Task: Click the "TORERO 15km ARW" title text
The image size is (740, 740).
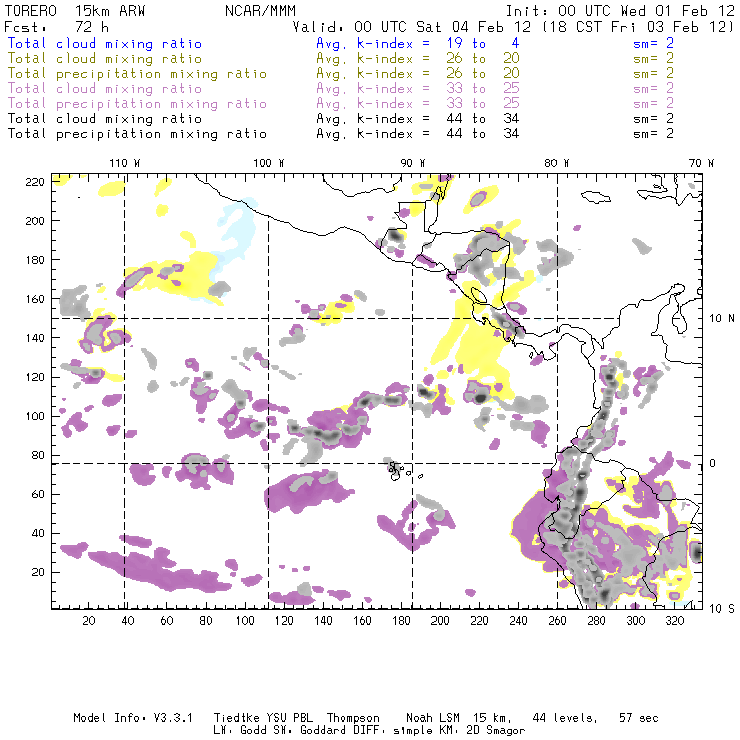Action: [75, 11]
